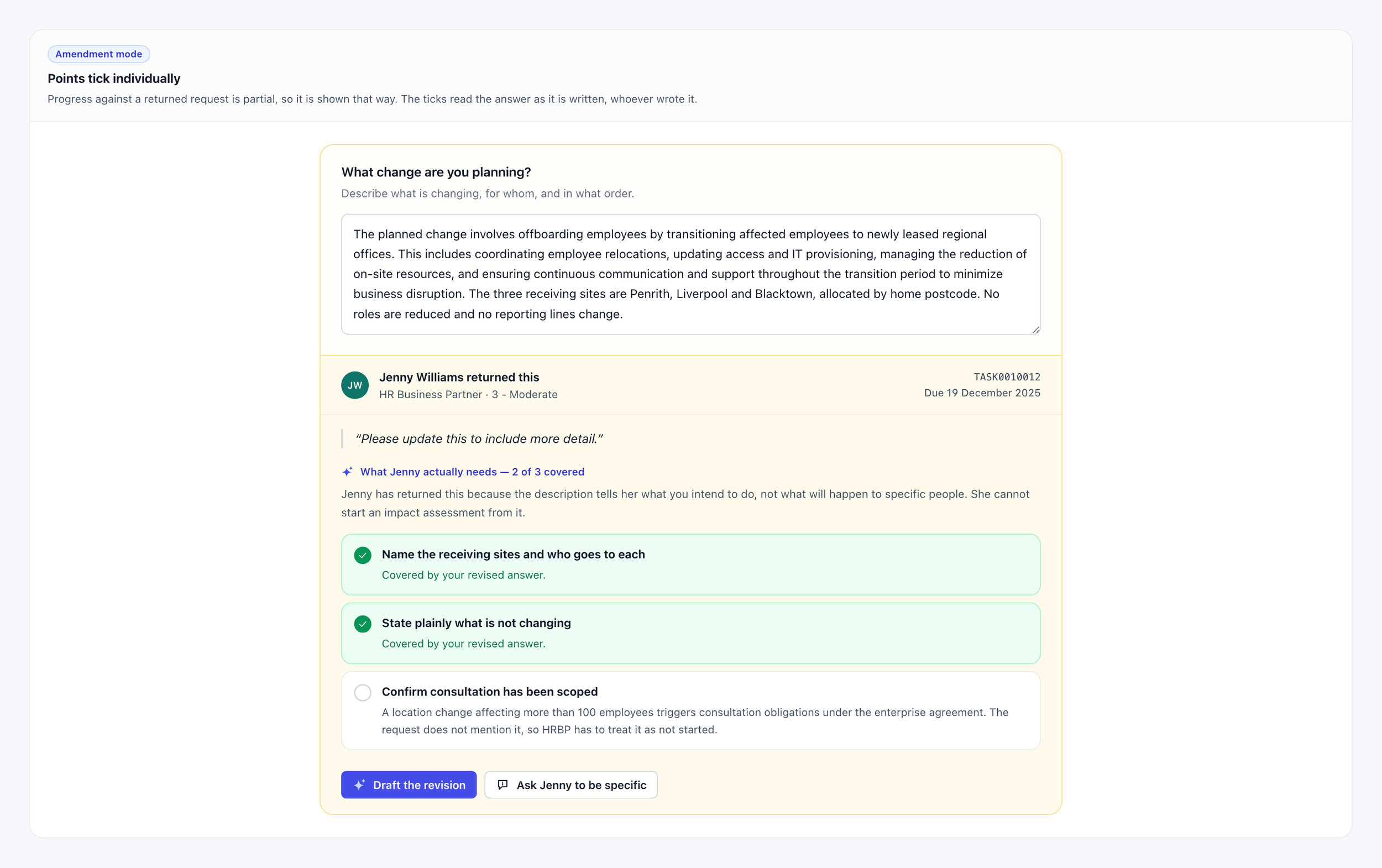
Task: Click into the planned change description textarea
Action: 690,274
